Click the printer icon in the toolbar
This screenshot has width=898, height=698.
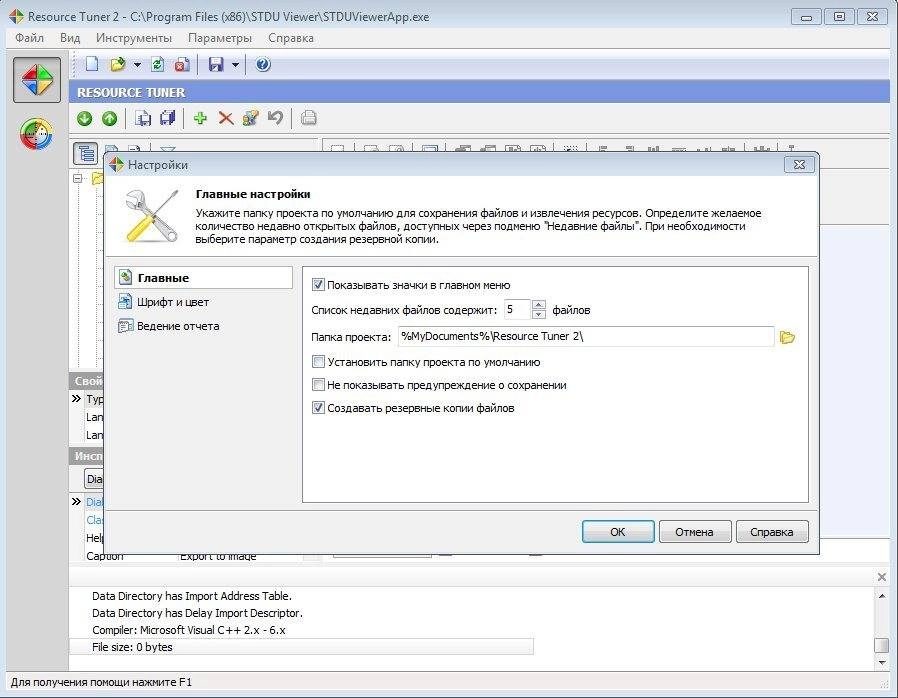click(x=309, y=119)
